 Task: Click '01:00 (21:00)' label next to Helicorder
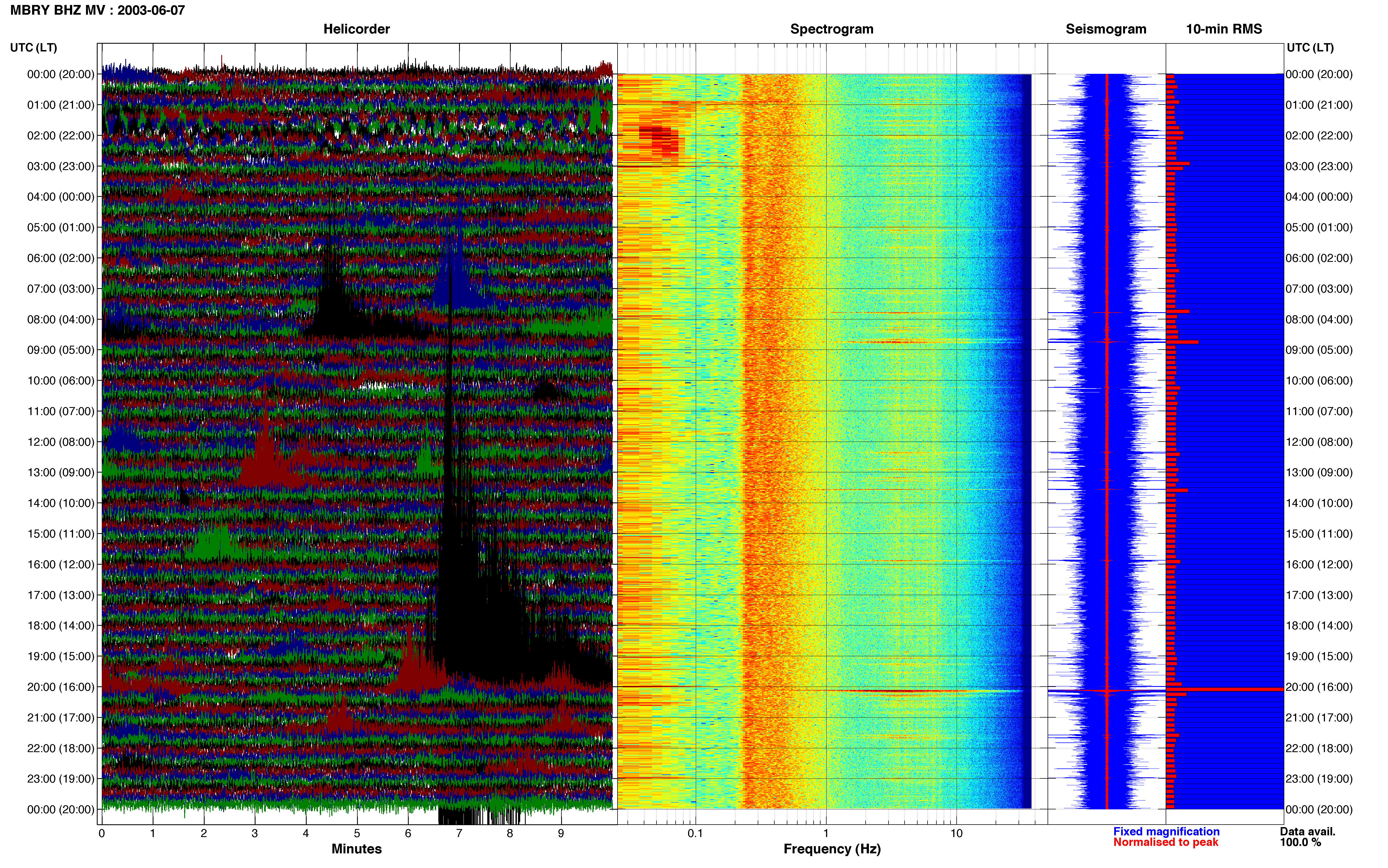[61, 105]
